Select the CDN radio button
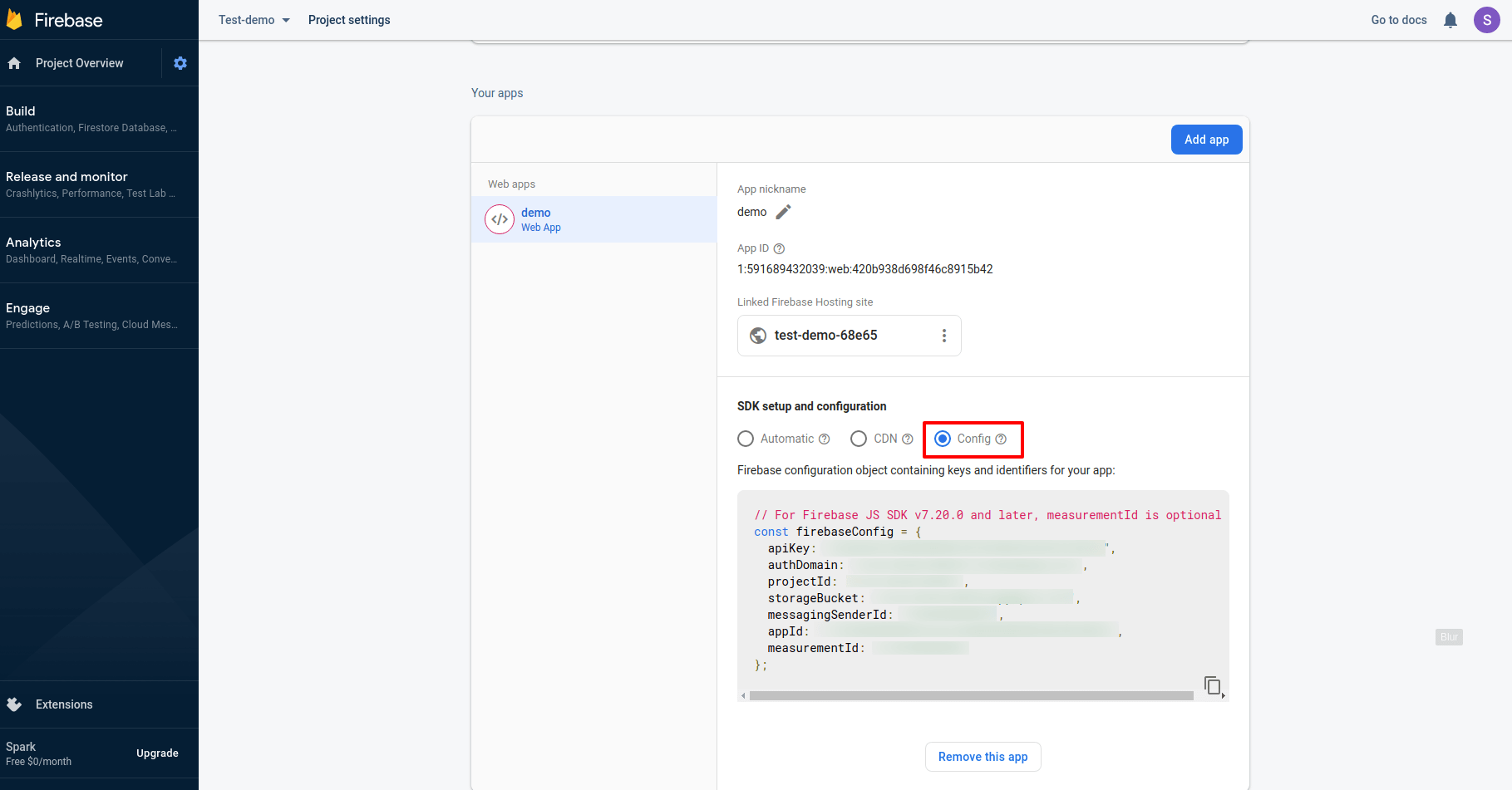The width and height of the screenshot is (1512, 790). pos(859,439)
